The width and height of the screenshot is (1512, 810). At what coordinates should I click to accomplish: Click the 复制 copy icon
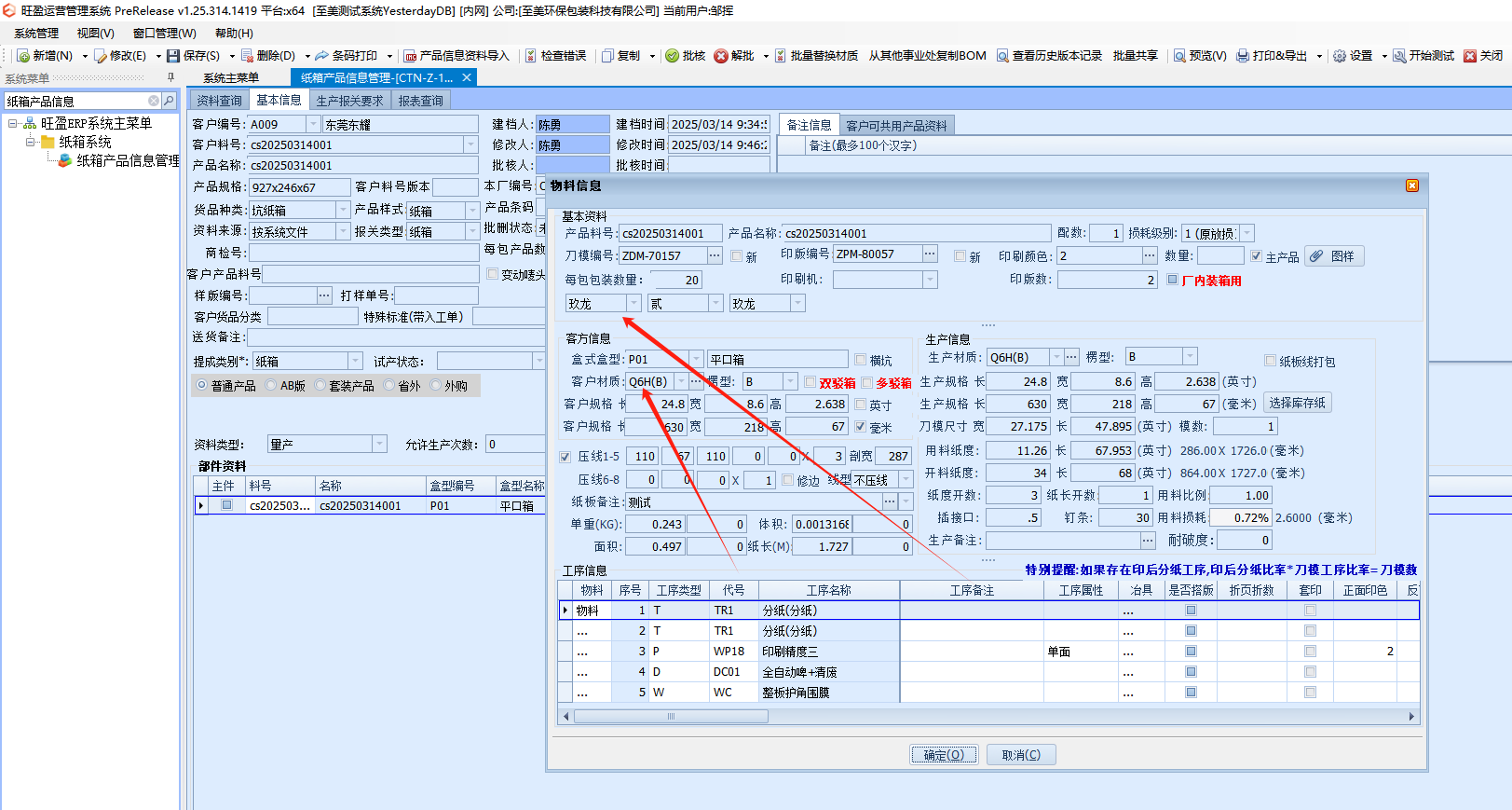(607, 56)
